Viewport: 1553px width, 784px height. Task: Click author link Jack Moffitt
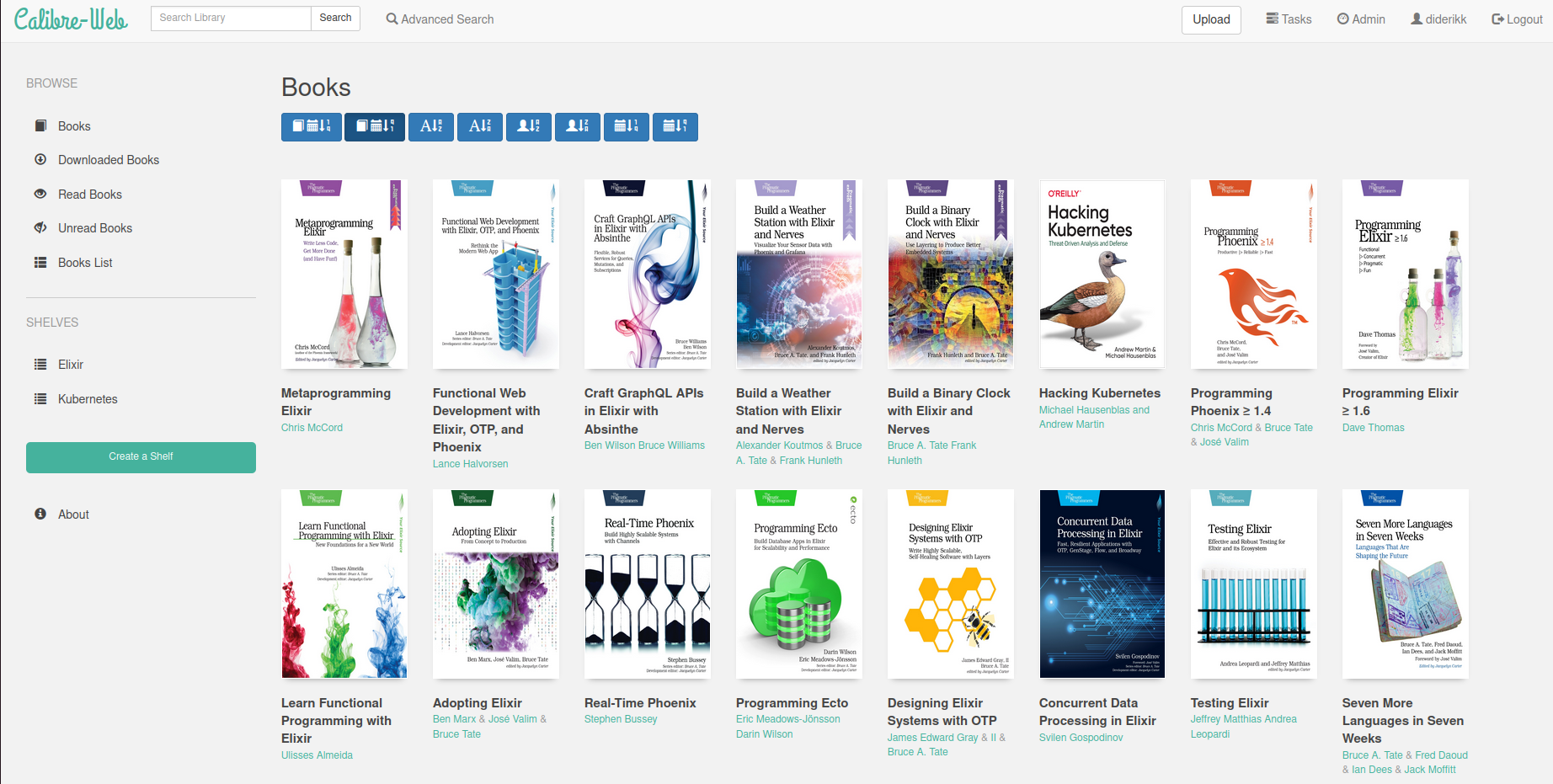(x=1430, y=770)
